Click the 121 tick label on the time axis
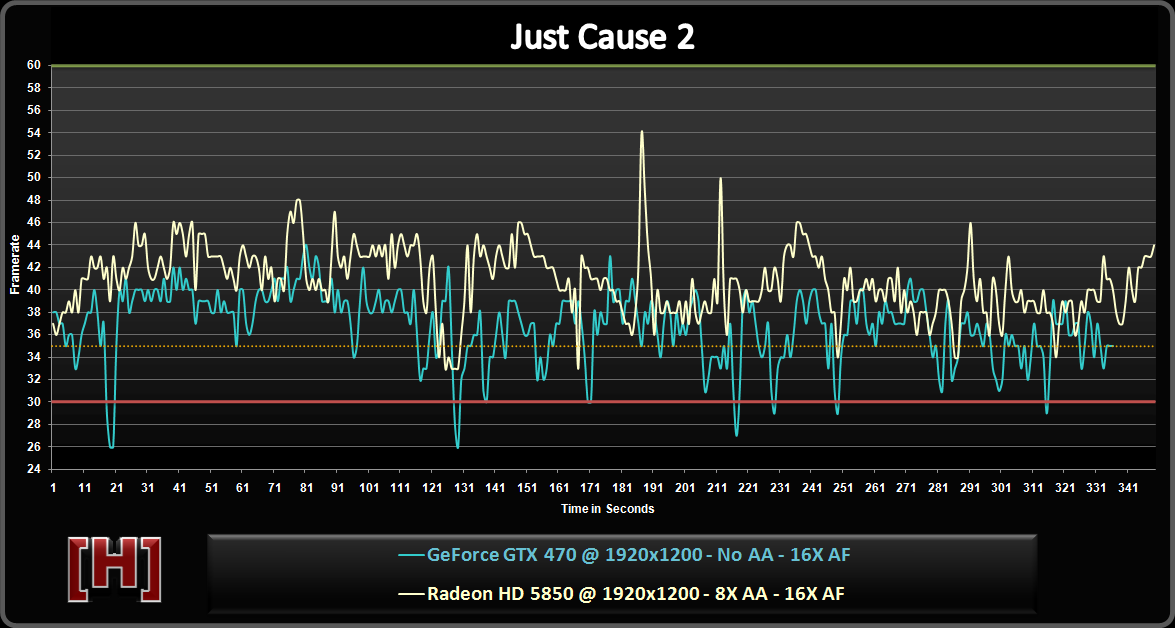Image resolution: width=1175 pixels, height=628 pixels. [432, 488]
